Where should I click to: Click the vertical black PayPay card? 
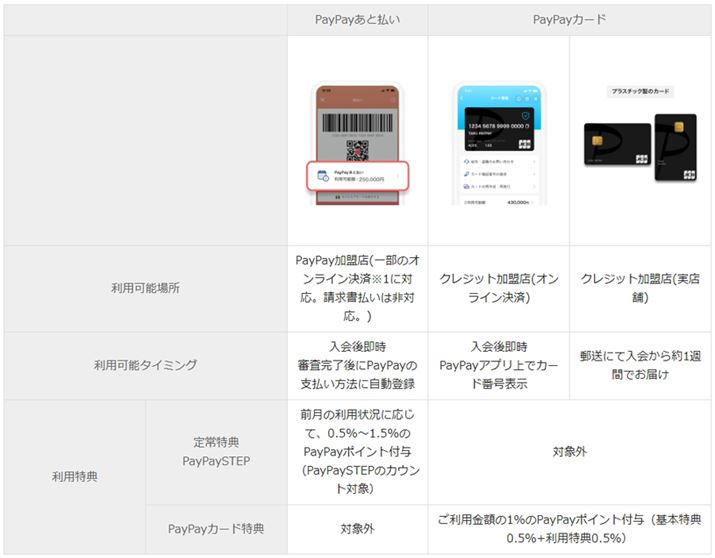coord(676,147)
